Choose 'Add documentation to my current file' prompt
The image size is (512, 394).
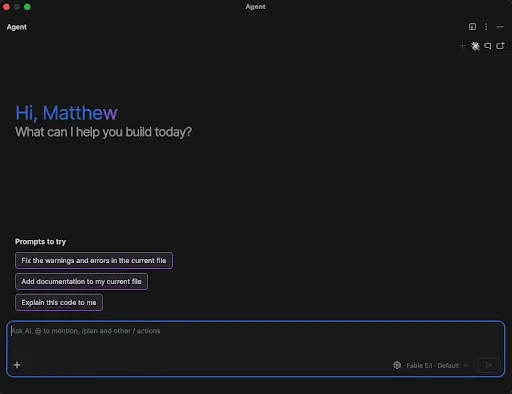[x=81, y=281]
